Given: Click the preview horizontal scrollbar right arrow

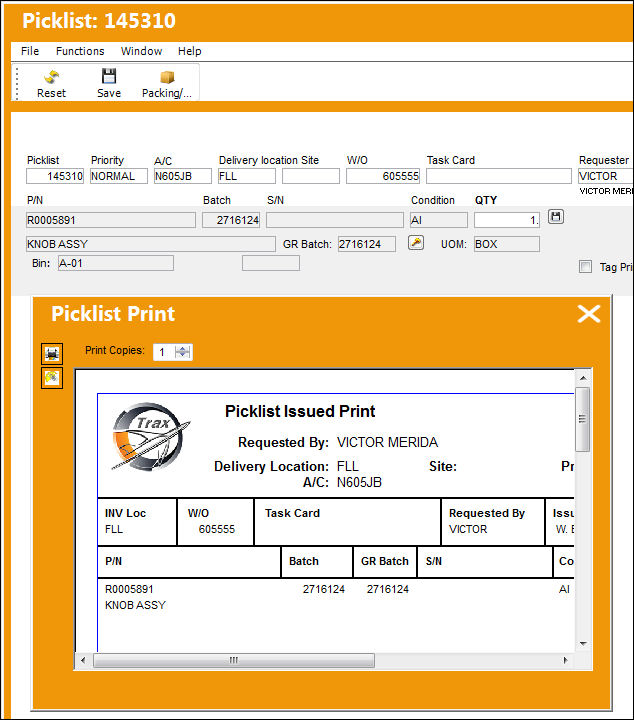Looking at the screenshot, I should click(566, 660).
